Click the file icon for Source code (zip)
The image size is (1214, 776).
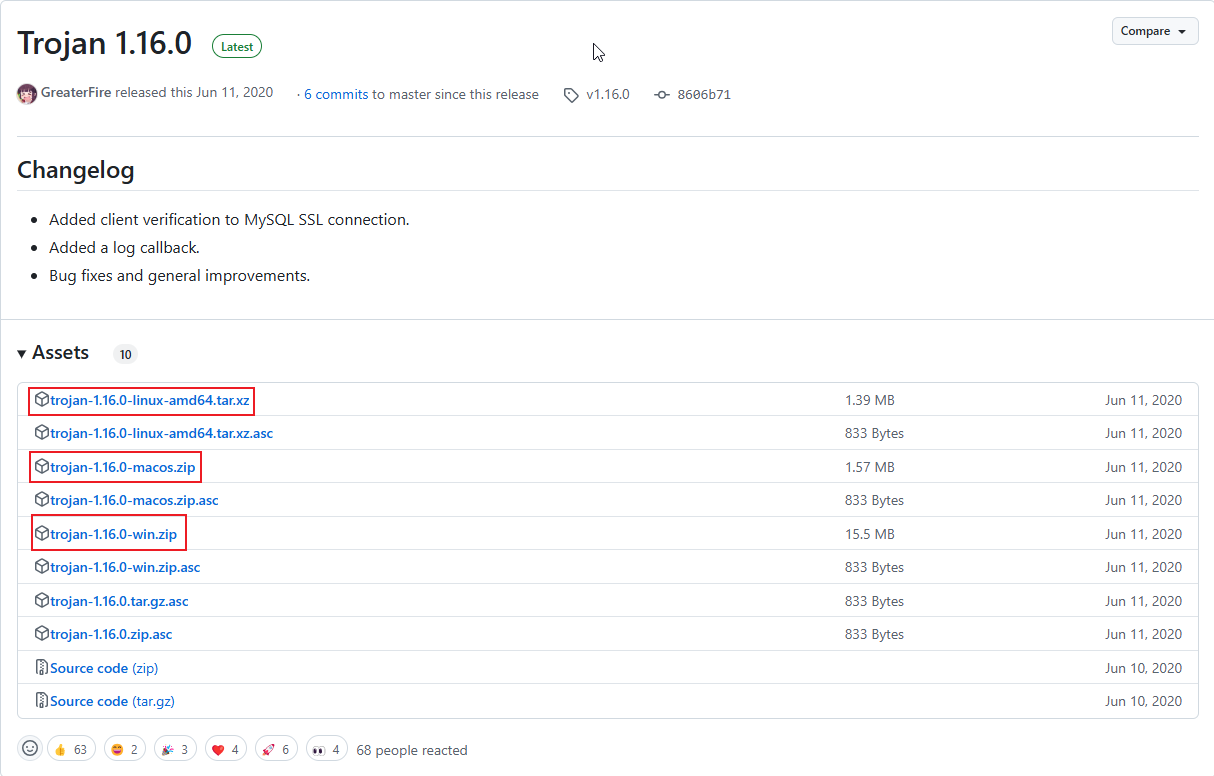point(42,668)
